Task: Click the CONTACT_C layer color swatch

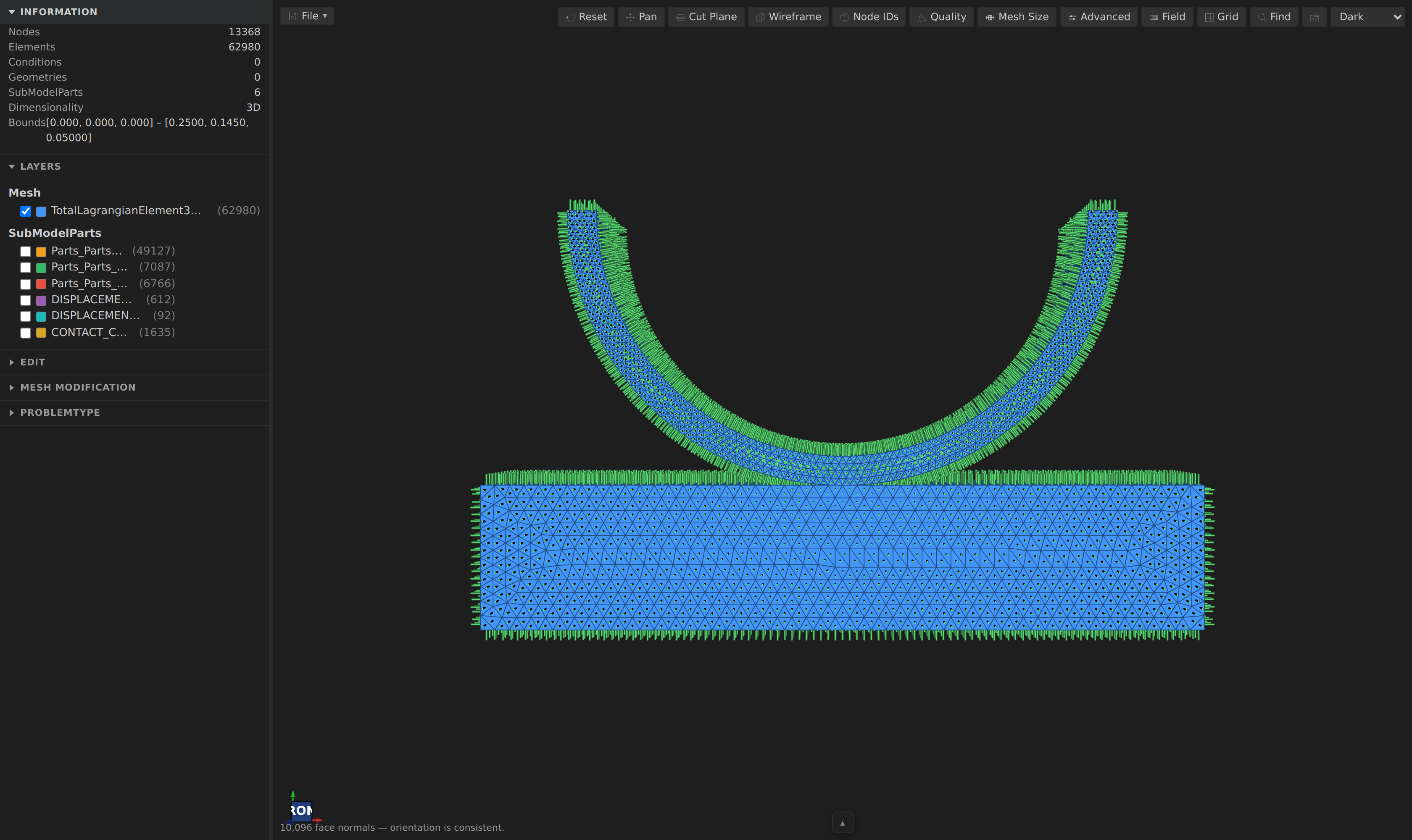Action: pyautogui.click(x=41, y=333)
